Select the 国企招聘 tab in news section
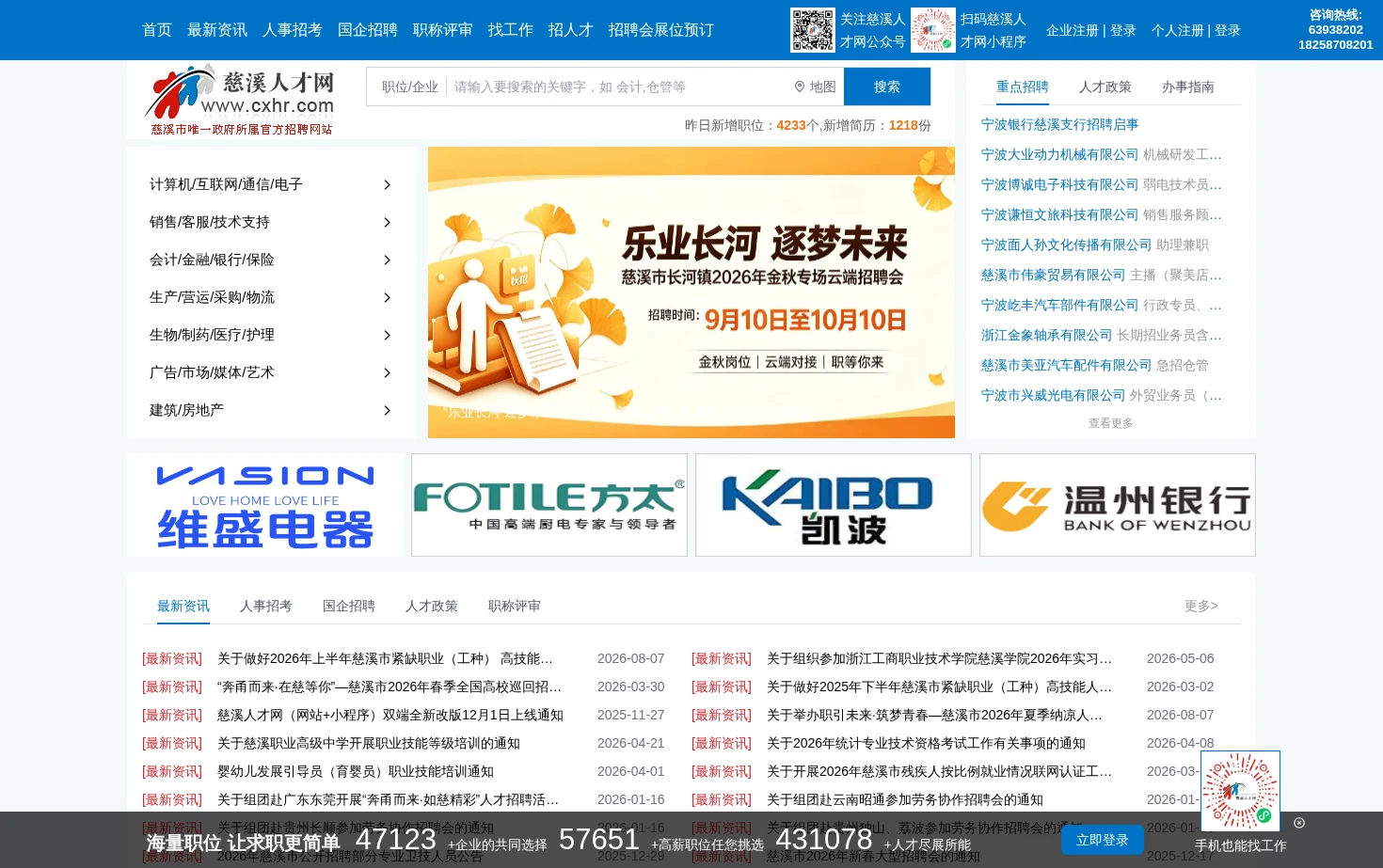The width and height of the screenshot is (1383, 868). [x=349, y=606]
